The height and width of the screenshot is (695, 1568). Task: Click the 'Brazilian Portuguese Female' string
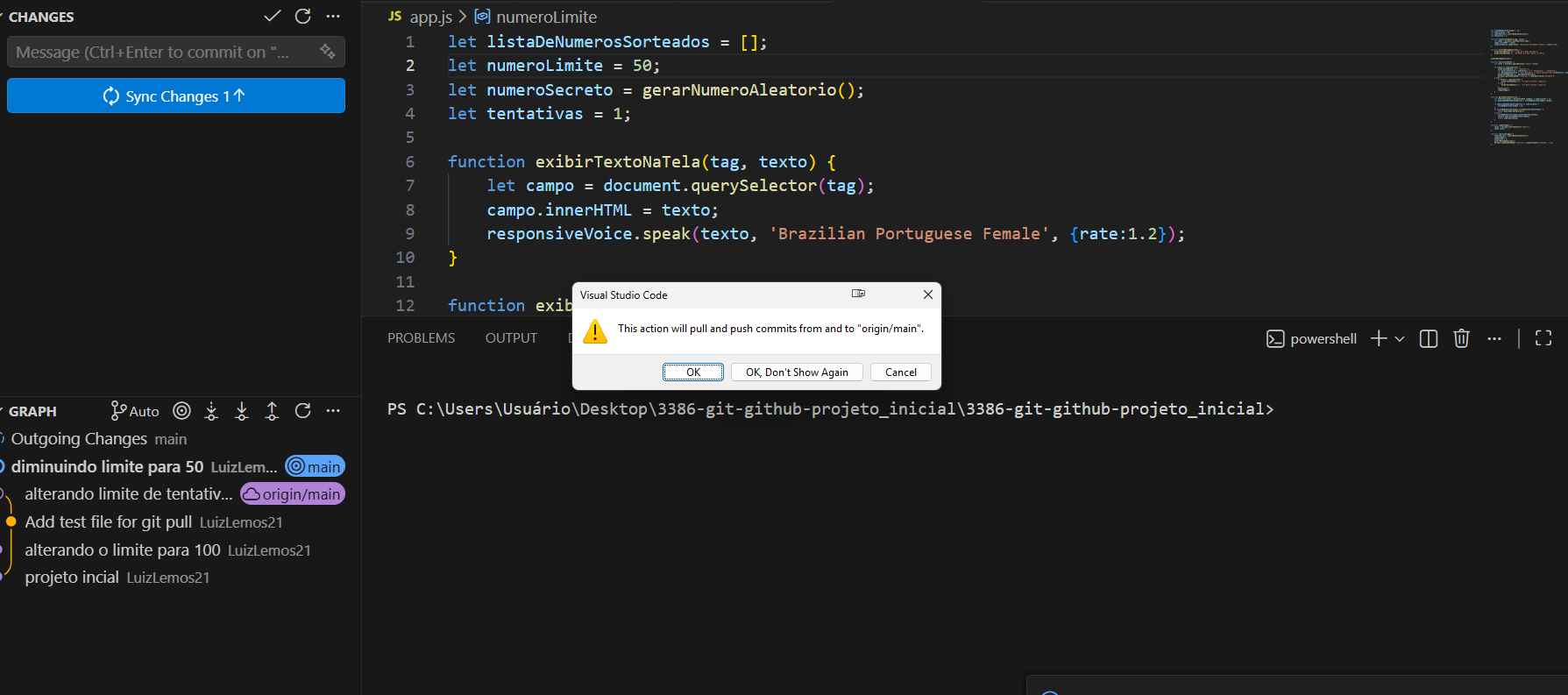pyautogui.click(x=909, y=233)
